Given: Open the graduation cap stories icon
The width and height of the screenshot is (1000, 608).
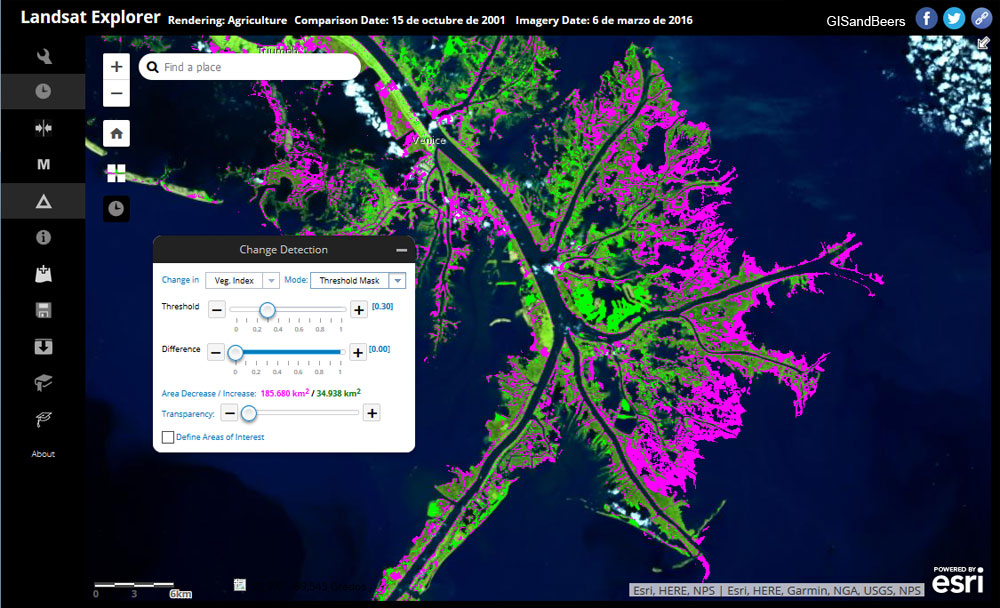Looking at the screenshot, I should [x=43, y=383].
